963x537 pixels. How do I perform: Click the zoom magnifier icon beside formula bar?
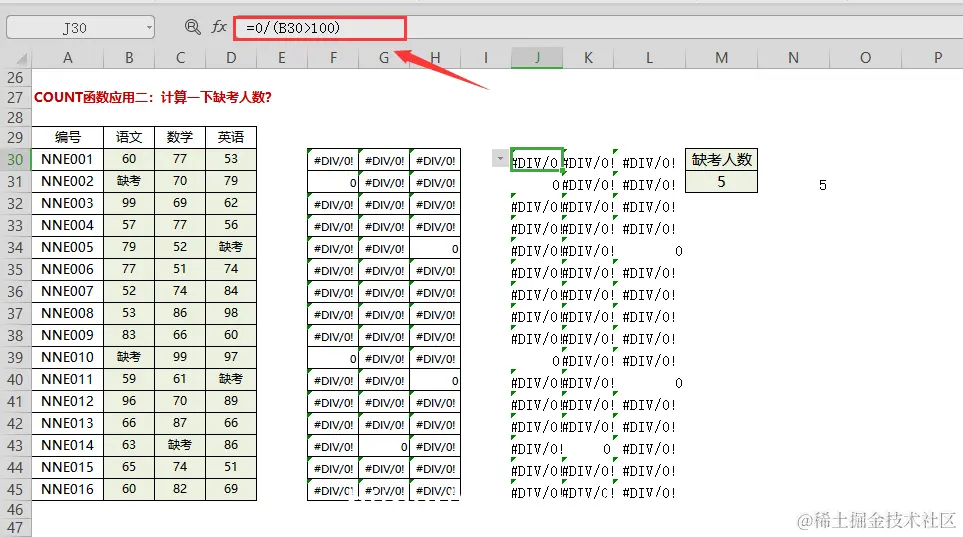click(193, 27)
